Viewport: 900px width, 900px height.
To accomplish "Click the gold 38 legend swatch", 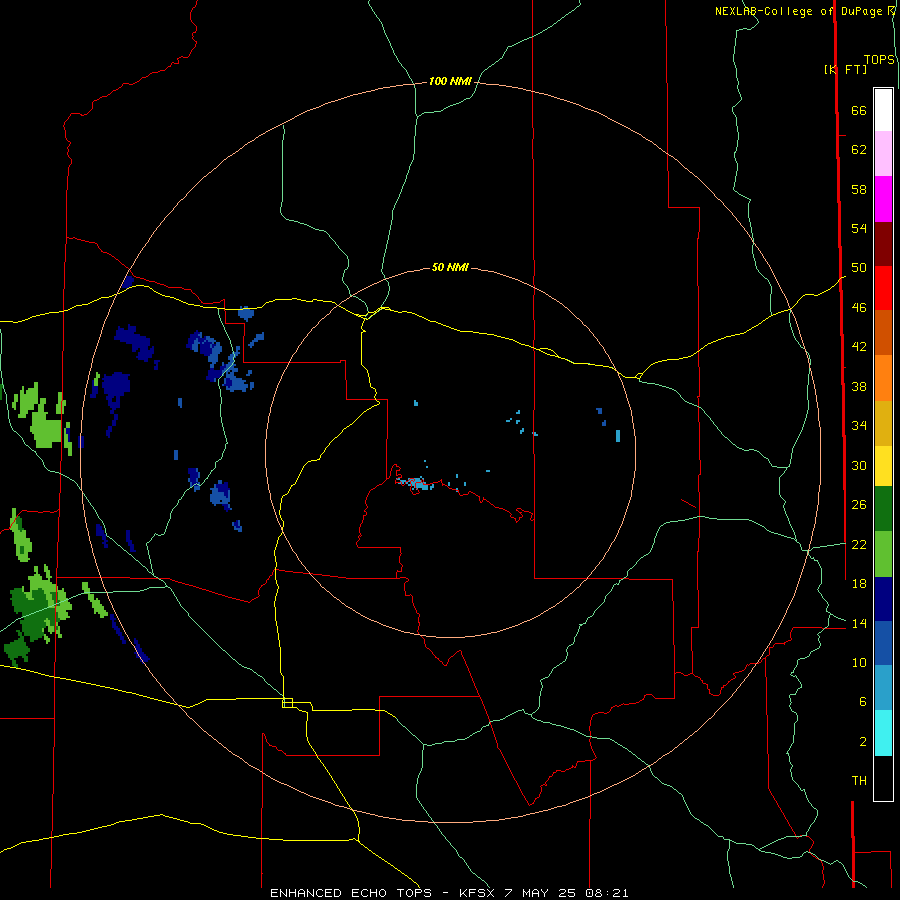I will tap(883, 423).
